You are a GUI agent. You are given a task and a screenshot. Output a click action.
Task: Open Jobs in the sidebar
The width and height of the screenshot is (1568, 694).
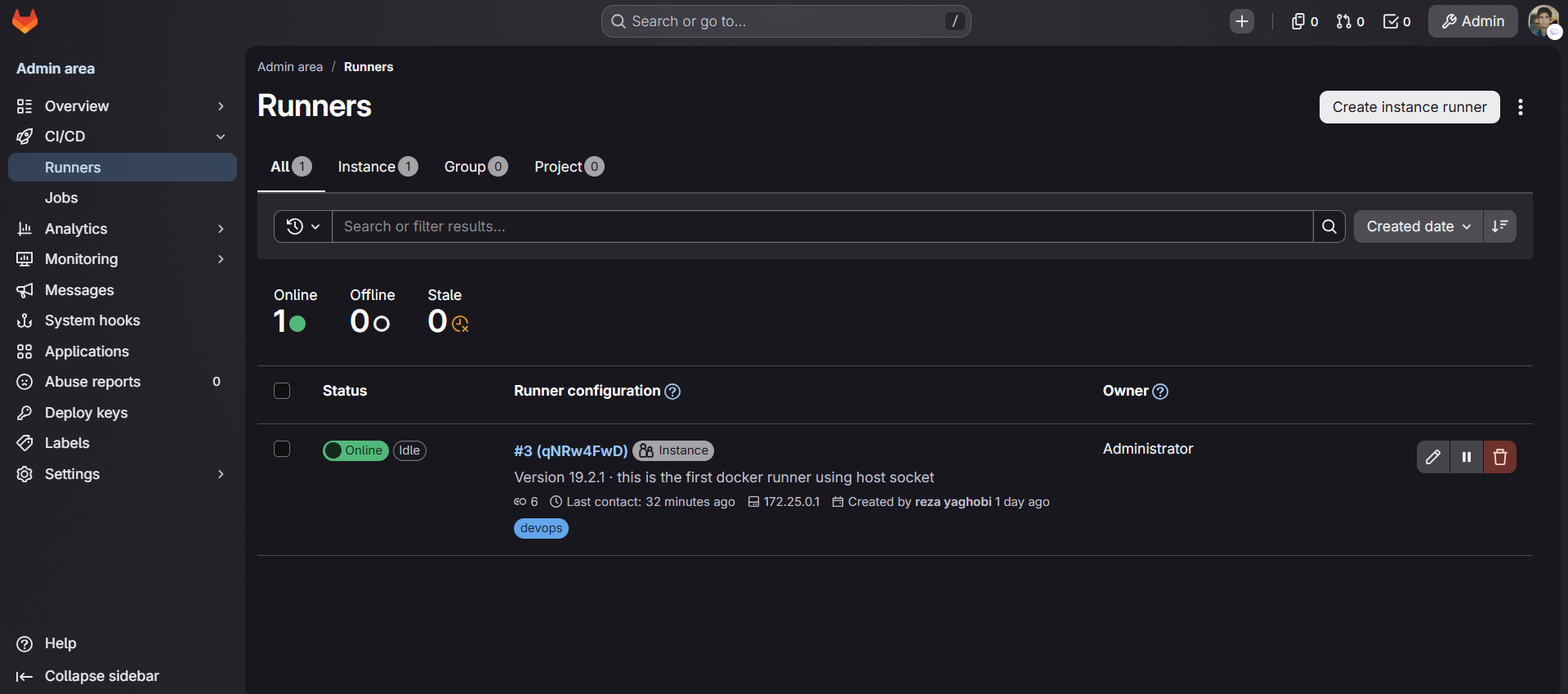click(x=123, y=198)
